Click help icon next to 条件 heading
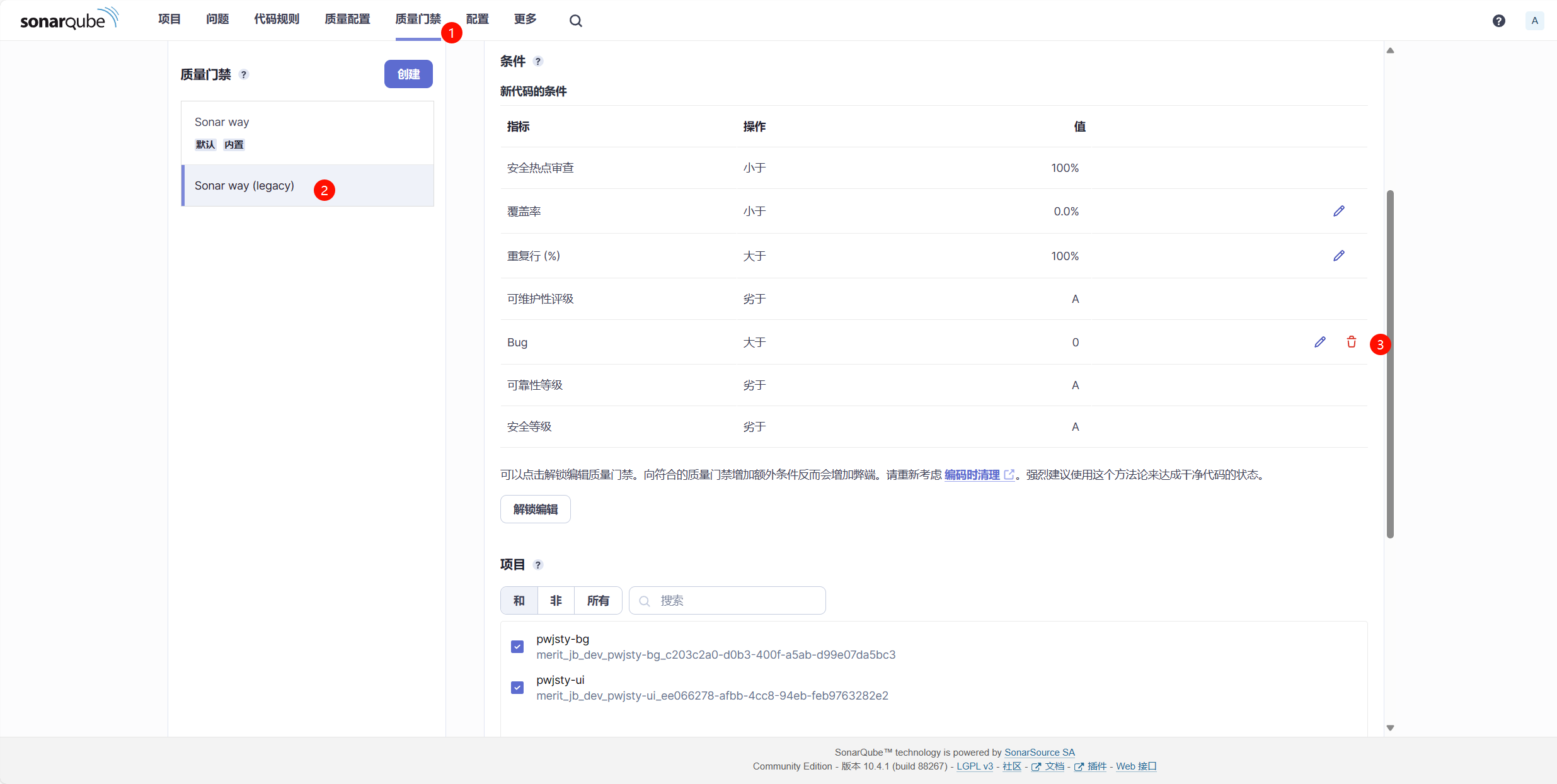Image resolution: width=1557 pixels, height=784 pixels. (537, 62)
